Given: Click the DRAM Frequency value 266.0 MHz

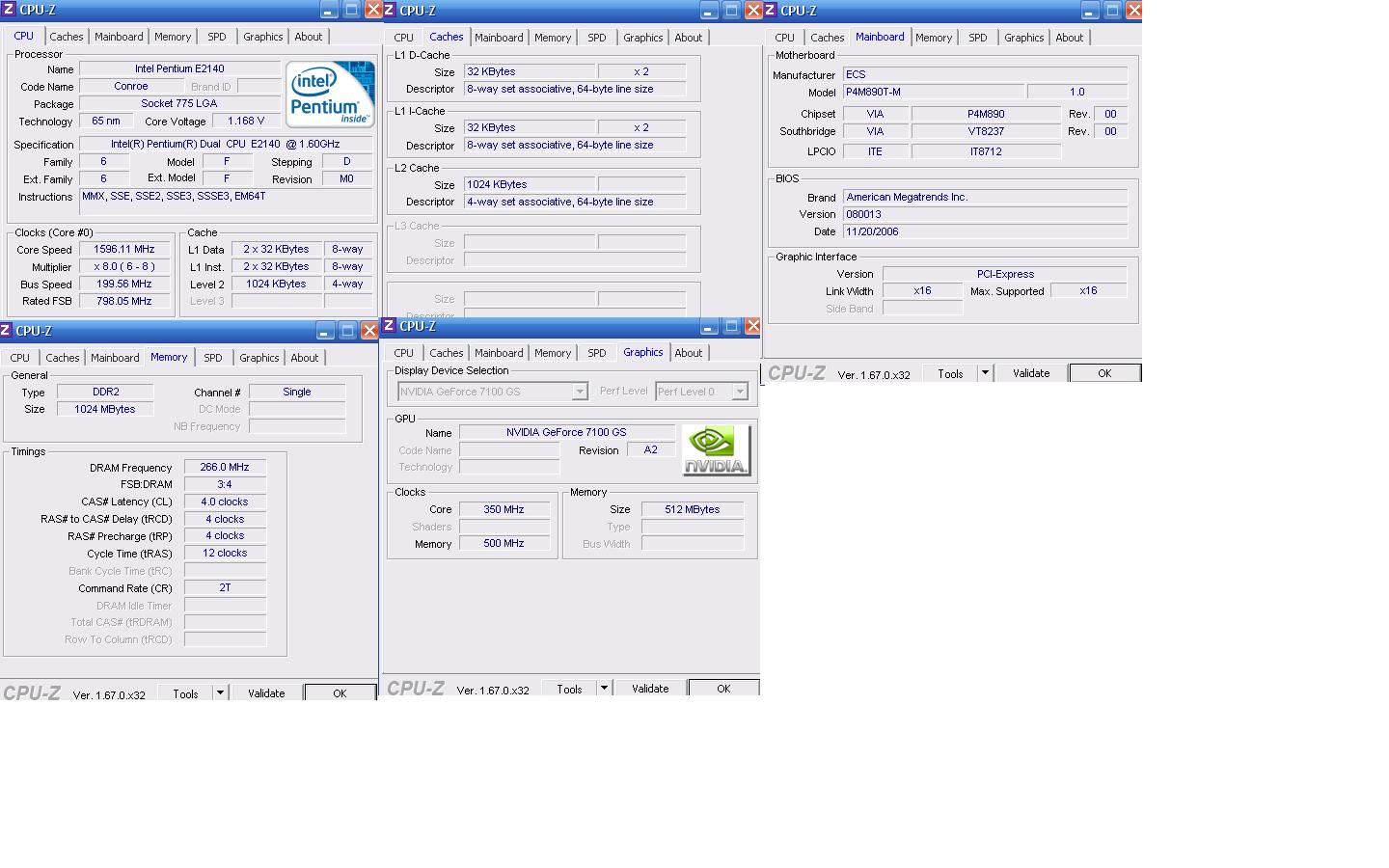Looking at the screenshot, I should (225, 467).
